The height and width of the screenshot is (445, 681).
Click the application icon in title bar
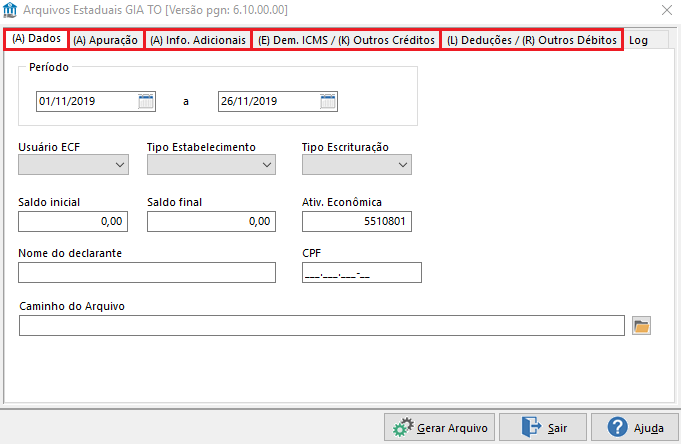tap(10, 10)
